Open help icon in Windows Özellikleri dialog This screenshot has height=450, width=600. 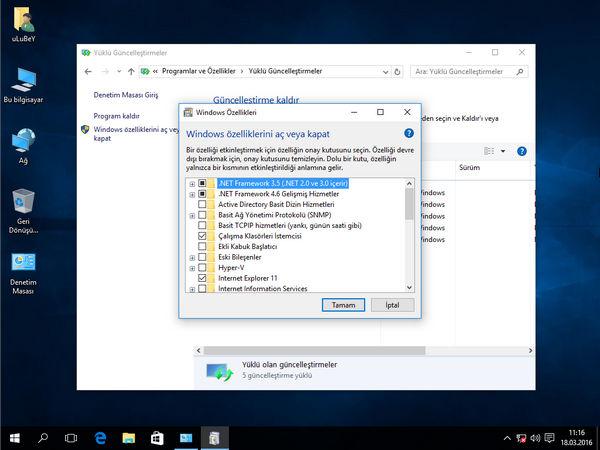point(409,133)
